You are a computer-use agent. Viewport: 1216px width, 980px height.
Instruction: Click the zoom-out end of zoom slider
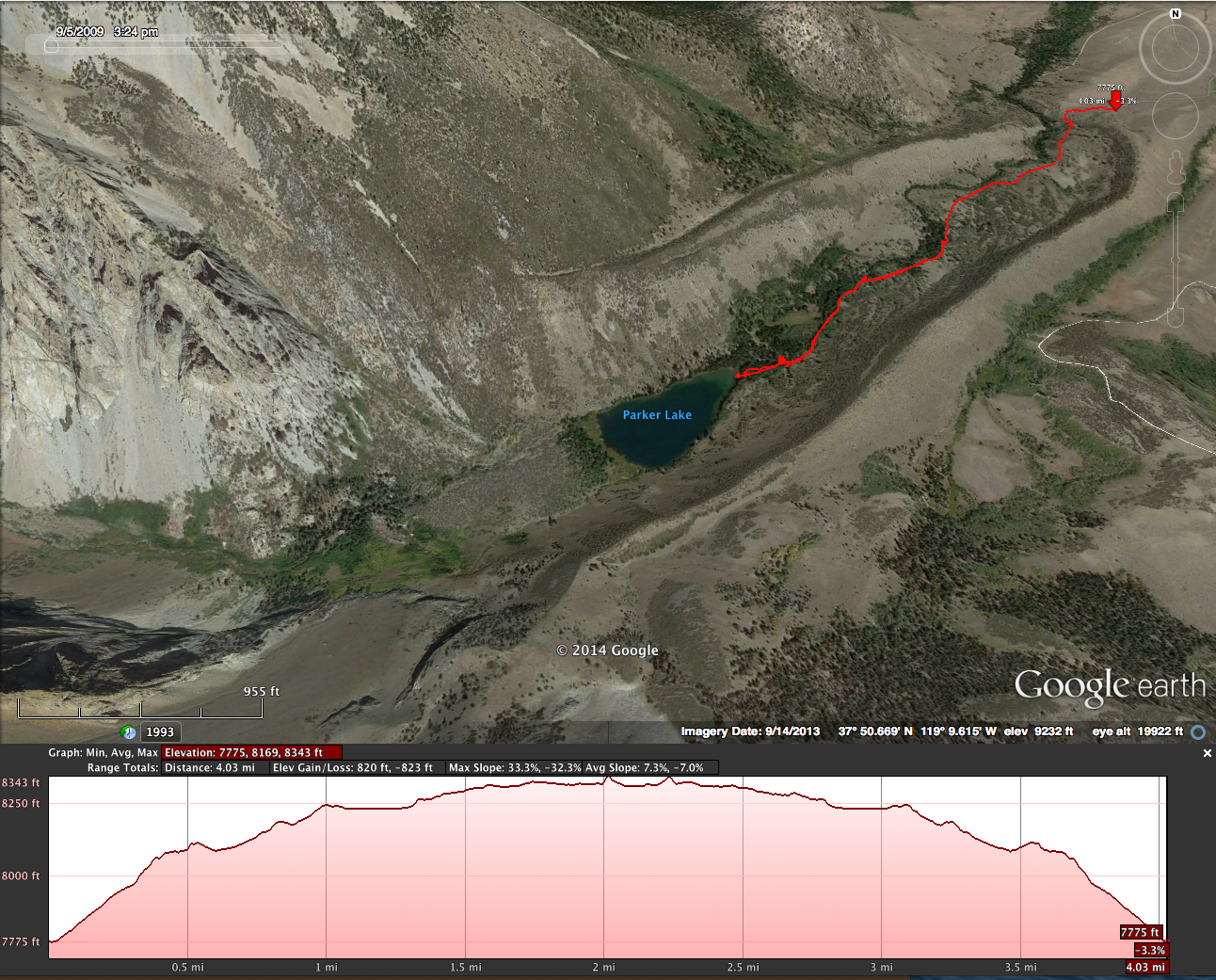click(1175, 318)
